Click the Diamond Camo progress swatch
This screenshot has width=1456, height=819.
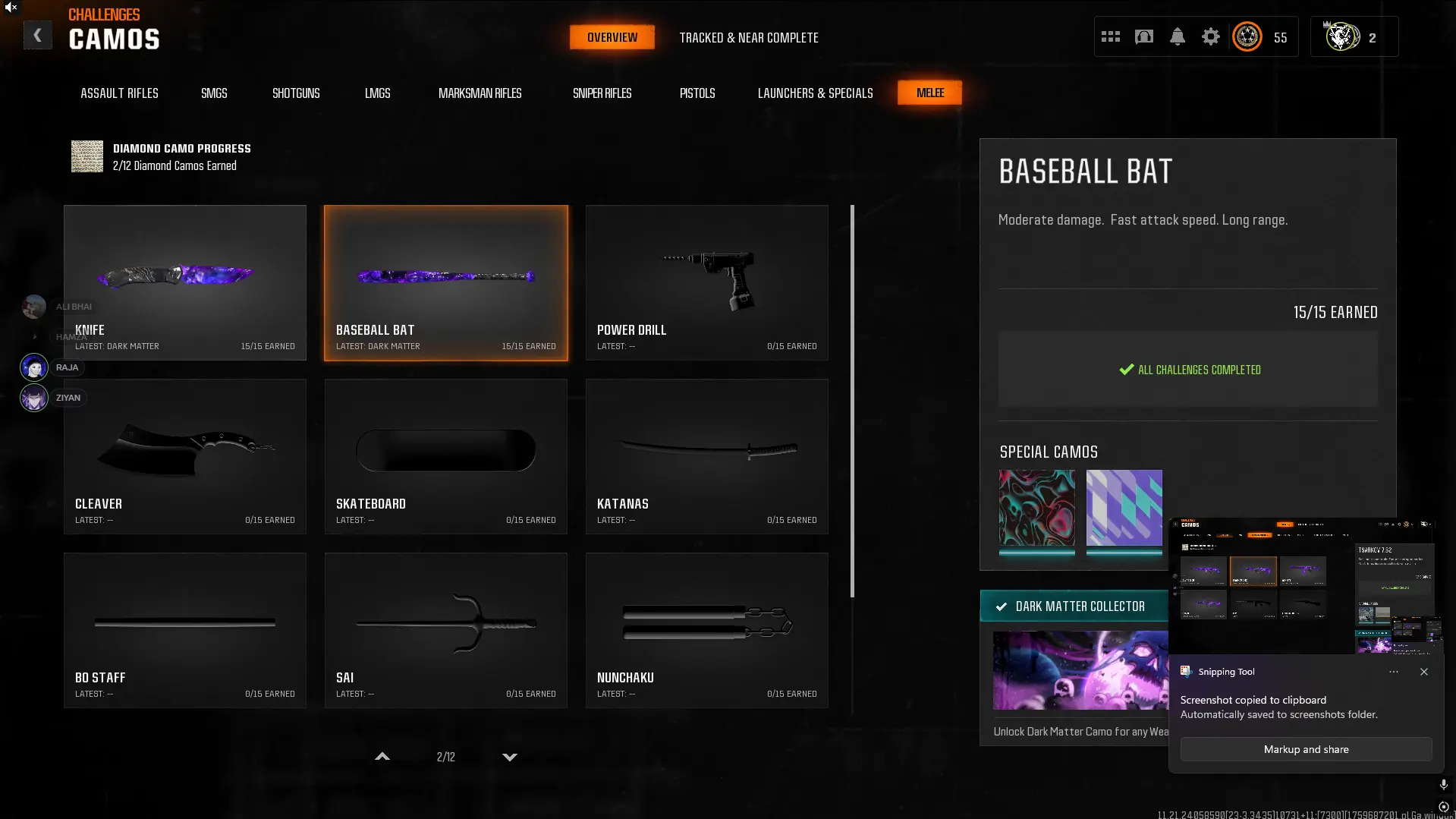pyautogui.click(x=87, y=156)
